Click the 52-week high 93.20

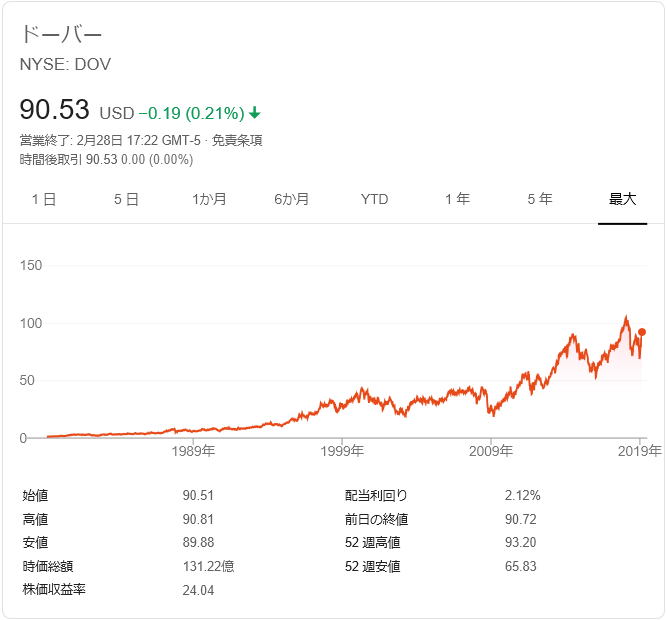point(521,543)
